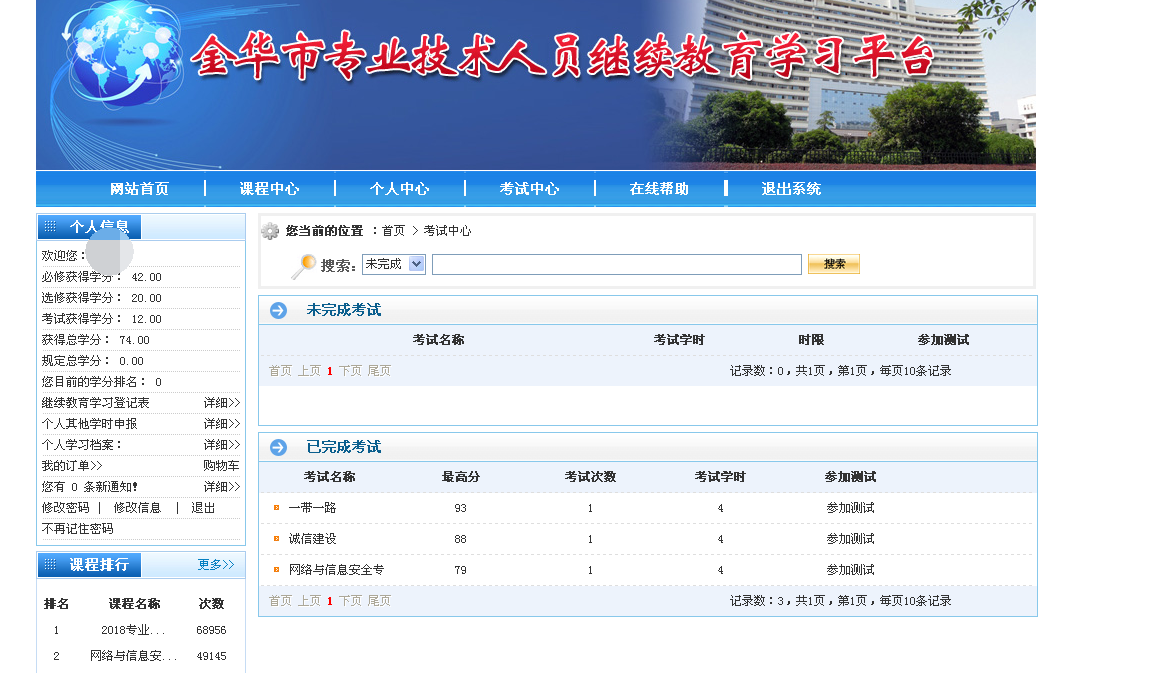Click 更多>> in the 课程排行 panel
Screen dimensions: 1154x673
point(215,565)
